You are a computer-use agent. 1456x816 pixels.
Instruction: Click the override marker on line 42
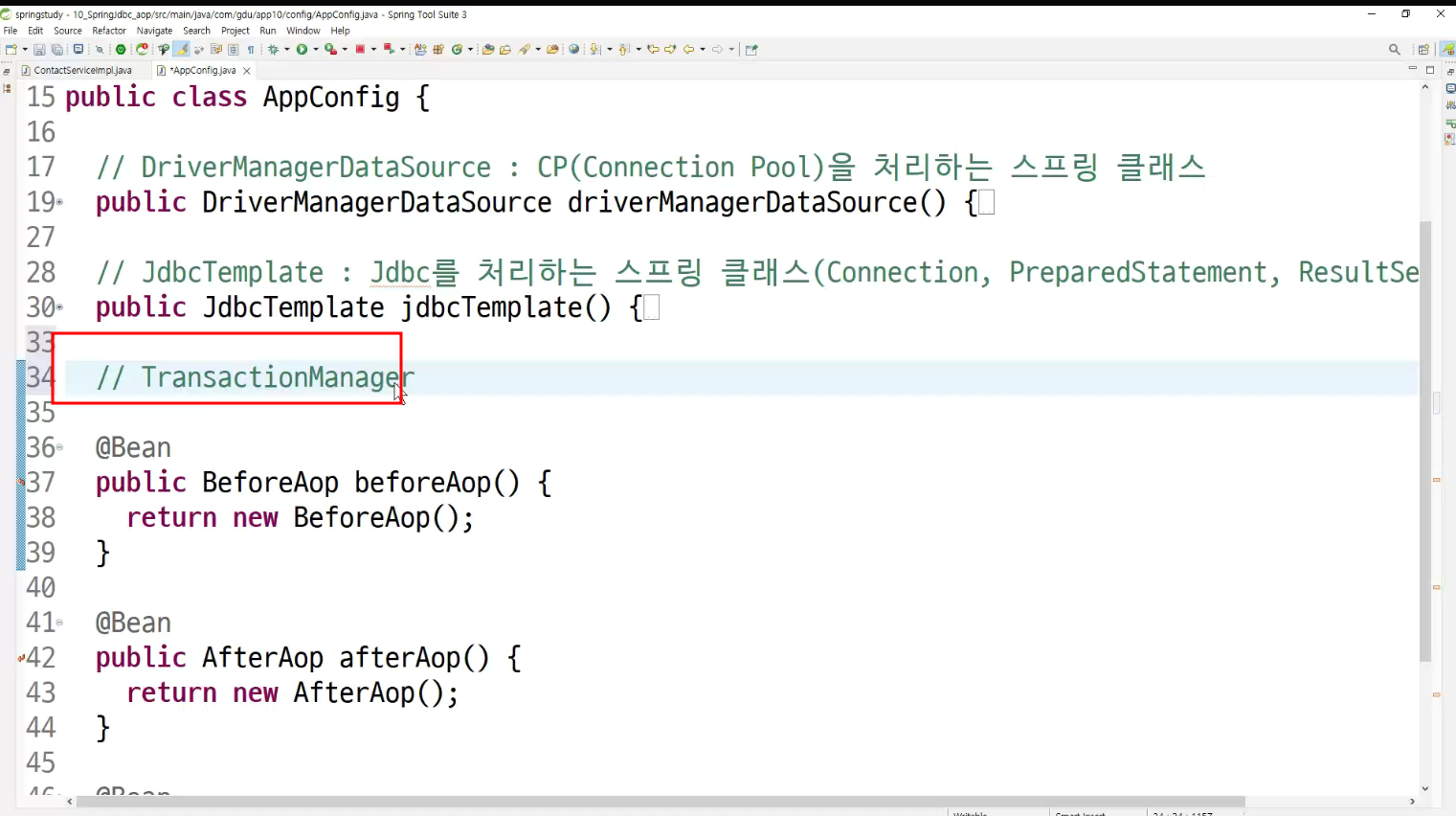[x=21, y=658]
